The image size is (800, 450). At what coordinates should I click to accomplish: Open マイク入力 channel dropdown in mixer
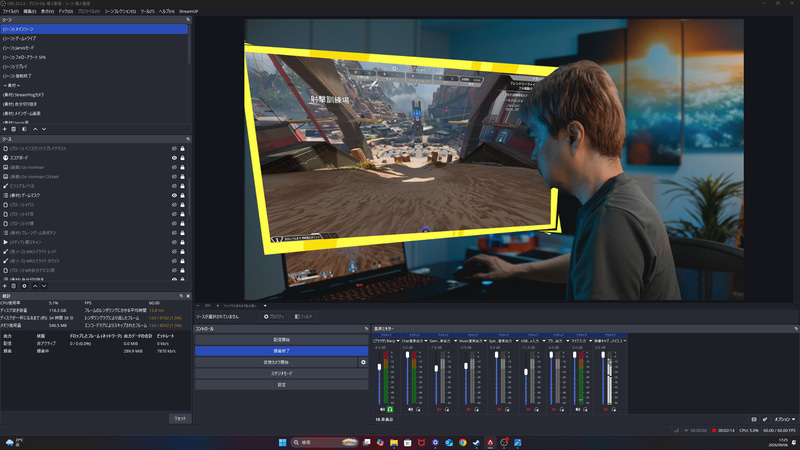coord(590,341)
